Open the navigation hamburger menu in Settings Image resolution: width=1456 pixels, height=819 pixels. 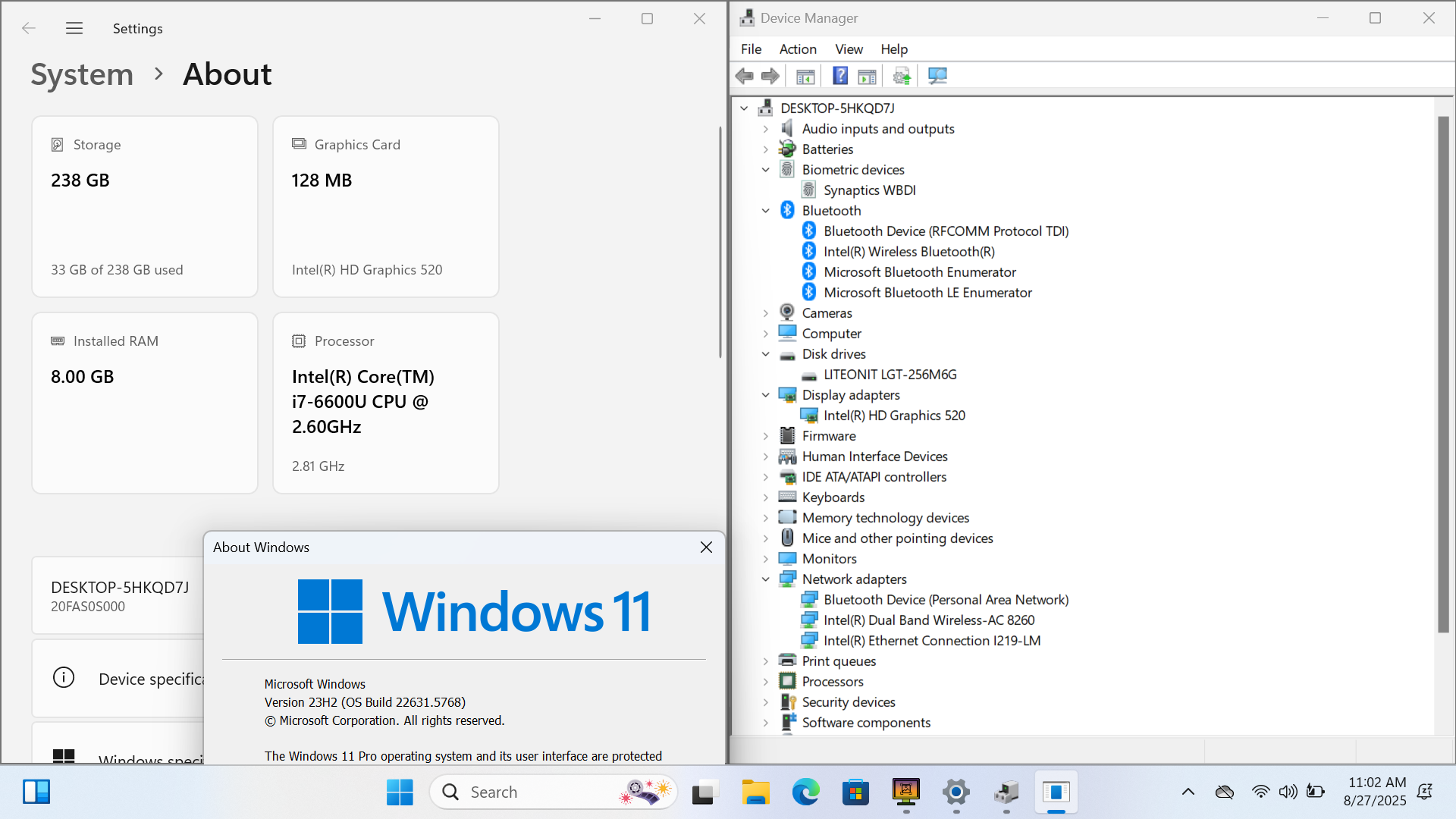(74, 28)
